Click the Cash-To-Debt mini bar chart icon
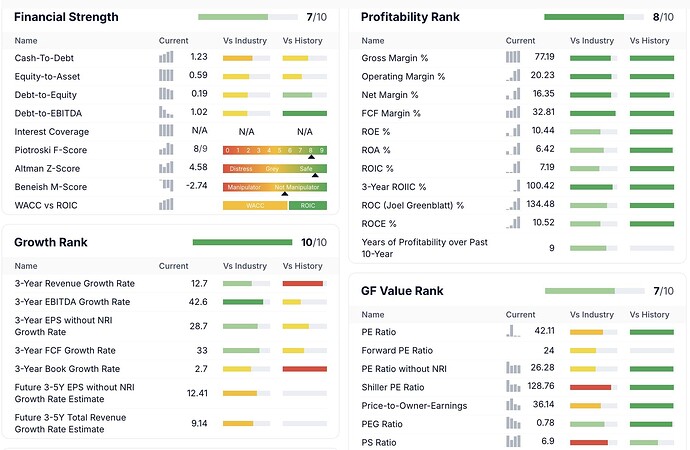Viewport: 690px width, 450px height. 166,57
